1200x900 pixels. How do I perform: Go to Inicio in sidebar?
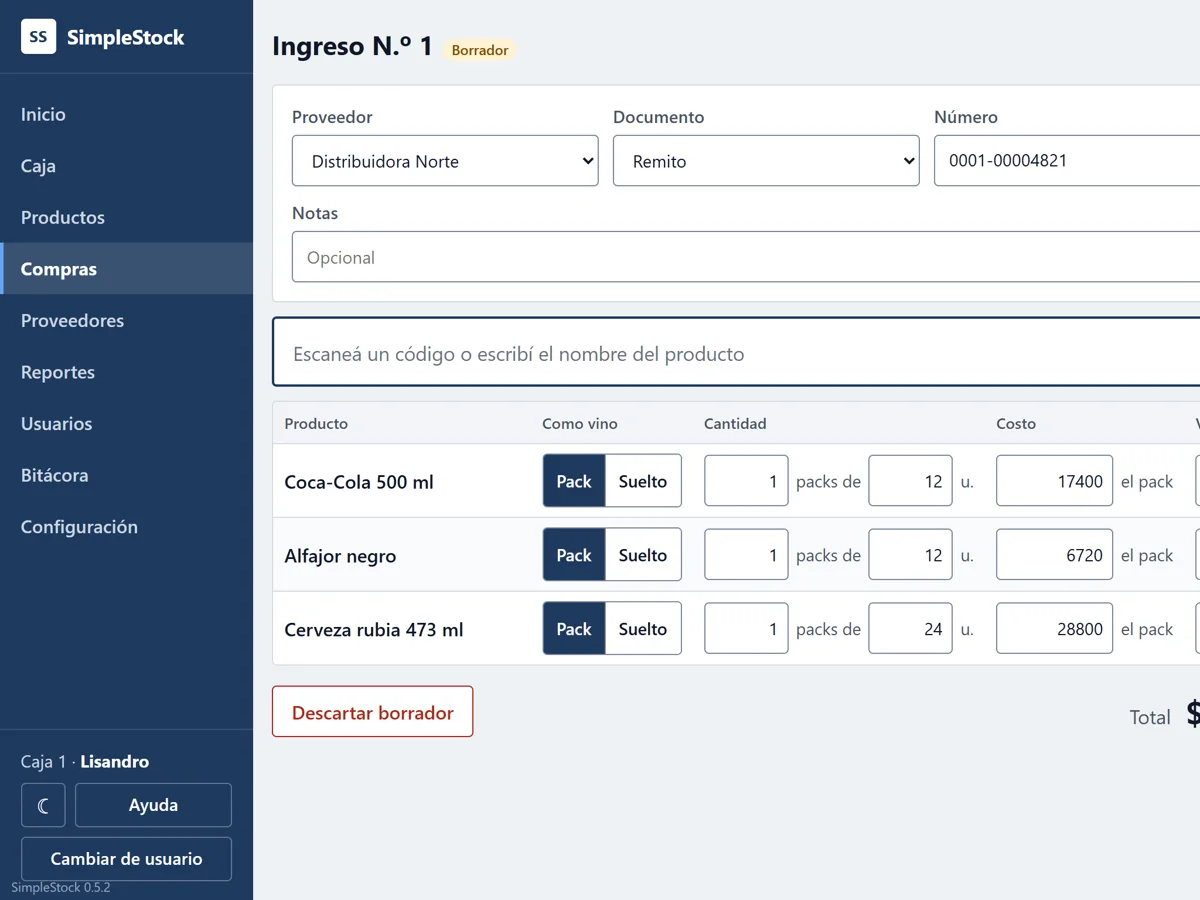pos(127,114)
